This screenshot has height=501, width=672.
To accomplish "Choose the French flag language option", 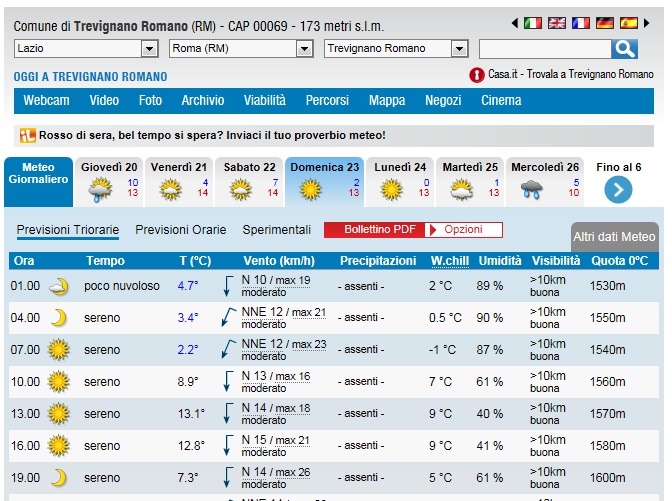I will coord(581,23).
